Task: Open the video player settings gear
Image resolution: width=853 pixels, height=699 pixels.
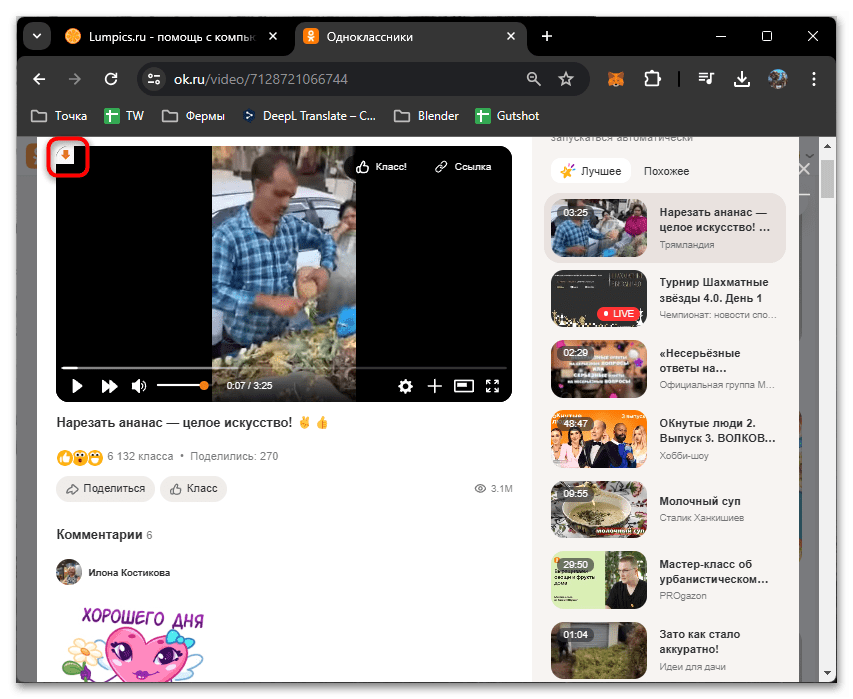Action: (x=405, y=385)
